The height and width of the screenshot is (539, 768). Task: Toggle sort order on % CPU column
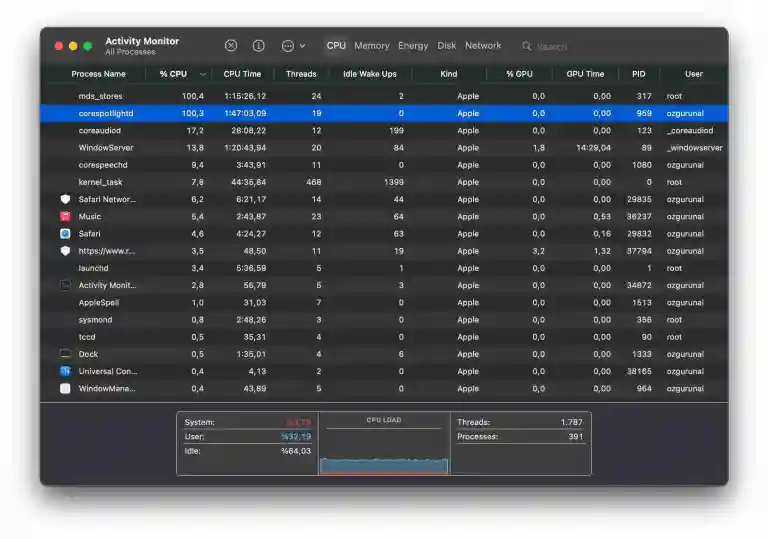pyautogui.click(x=178, y=74)
